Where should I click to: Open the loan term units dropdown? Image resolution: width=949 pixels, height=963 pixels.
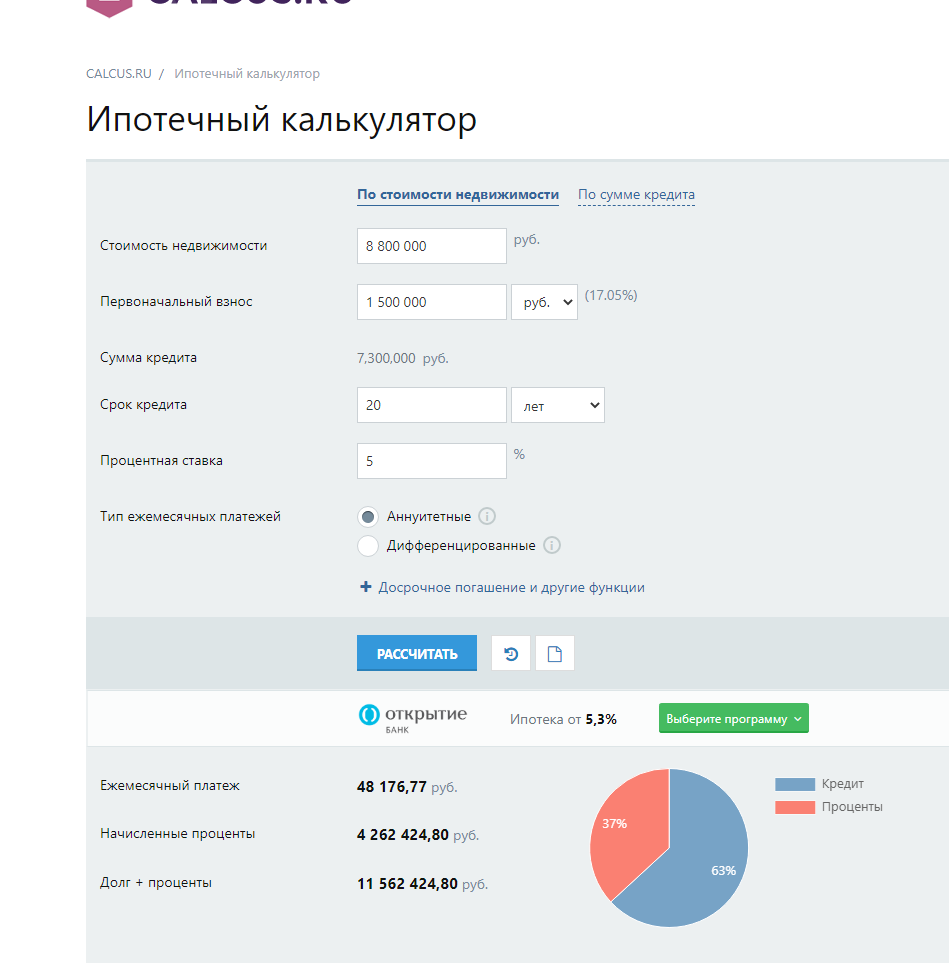[557, 406]
